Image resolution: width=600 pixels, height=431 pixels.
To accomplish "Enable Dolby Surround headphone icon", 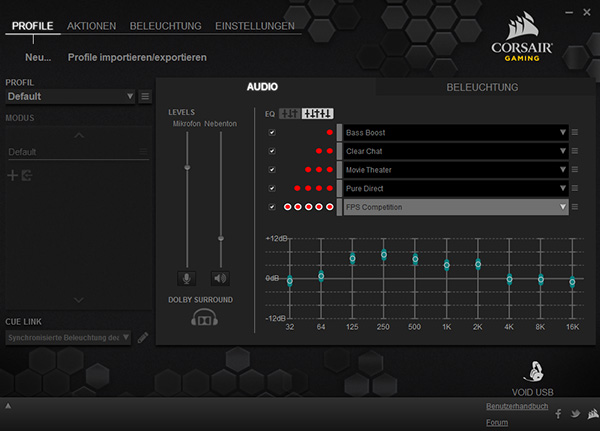I will click(204, 318).
